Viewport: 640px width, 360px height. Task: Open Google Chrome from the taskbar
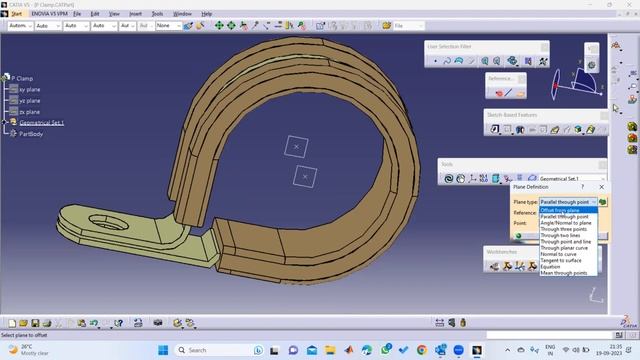422,350
